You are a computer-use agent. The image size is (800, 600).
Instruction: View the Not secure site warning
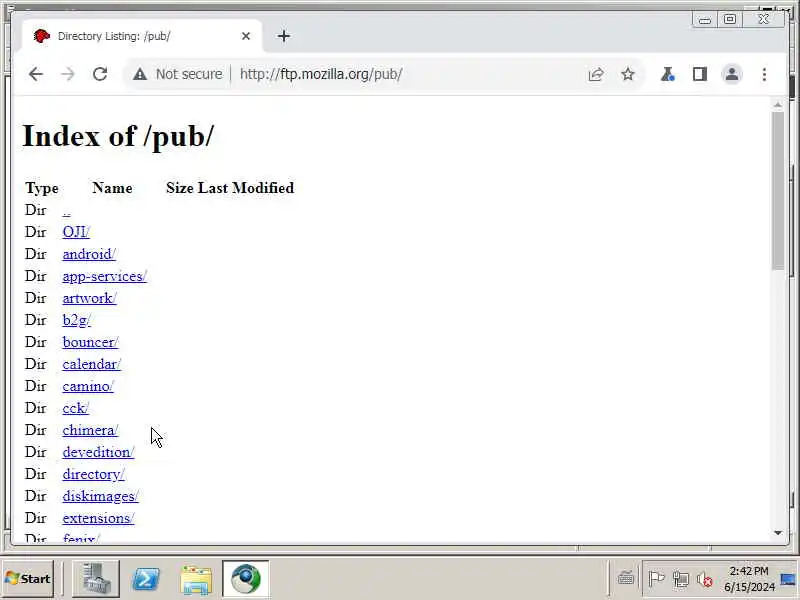click(x=178, y=74)
